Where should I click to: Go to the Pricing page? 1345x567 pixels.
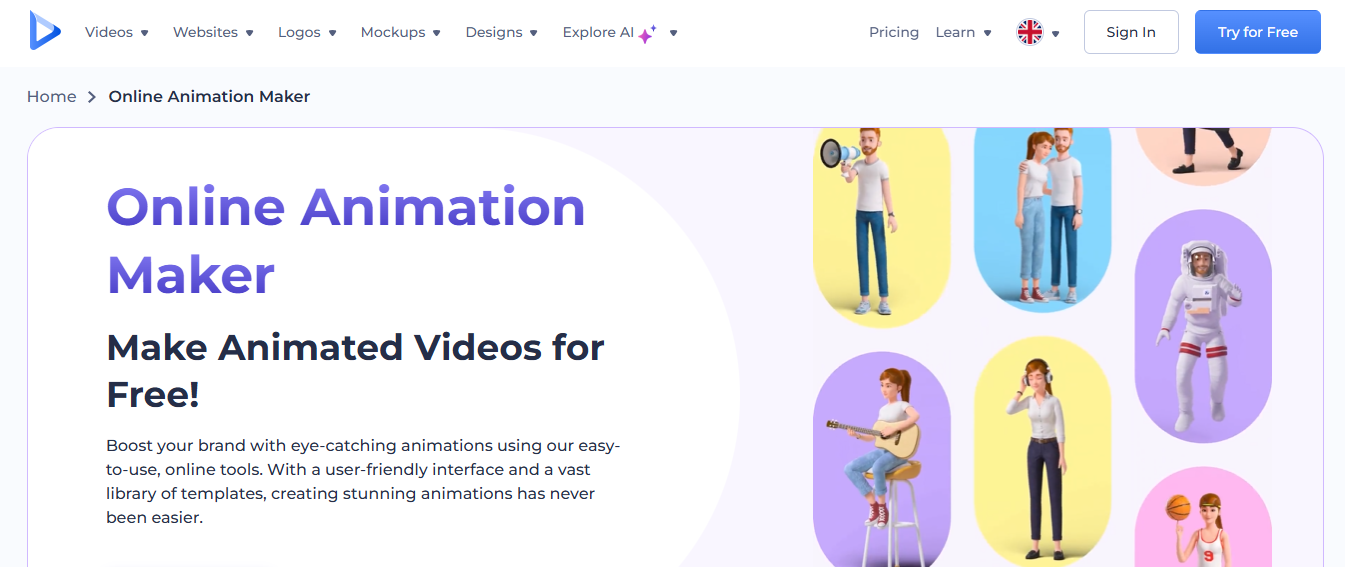tap(894, 32)
